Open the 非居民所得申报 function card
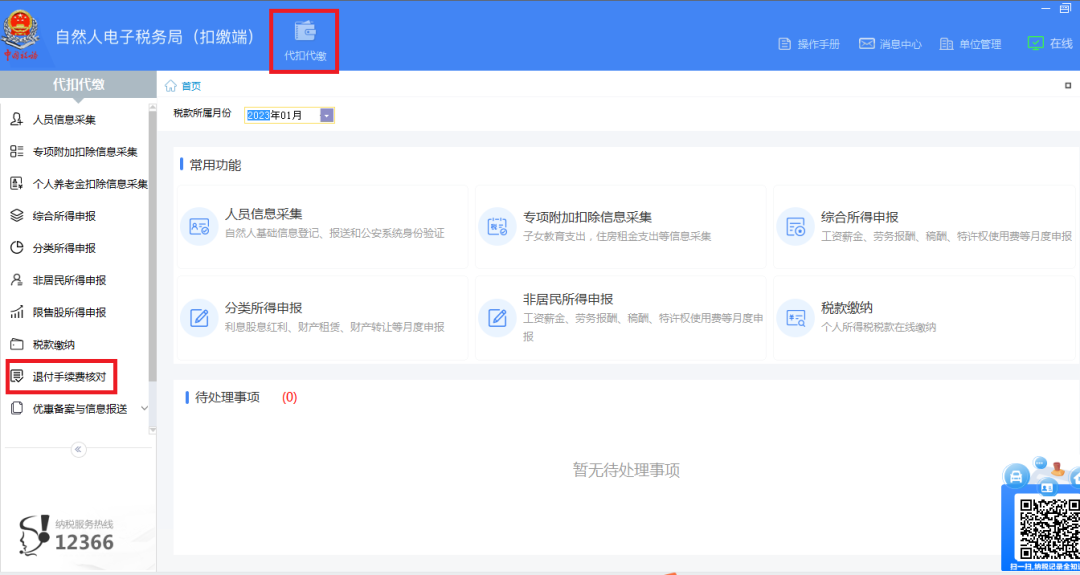The image size is (1080, 575). (621, 317)
